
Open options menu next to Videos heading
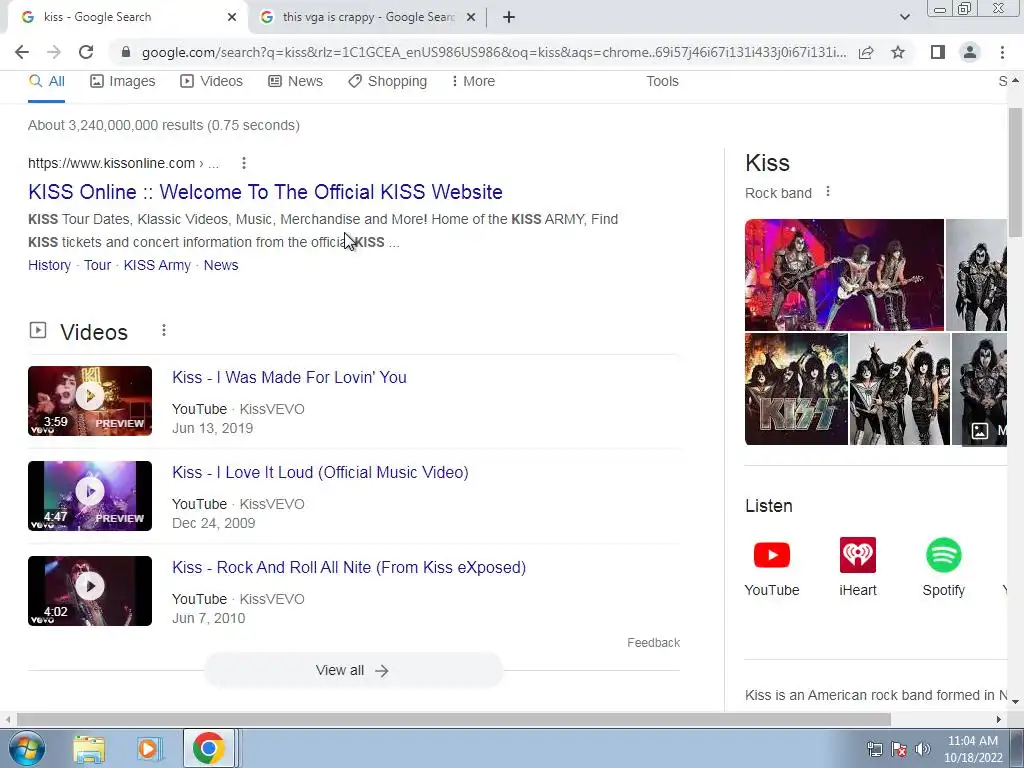coord(164,331)
